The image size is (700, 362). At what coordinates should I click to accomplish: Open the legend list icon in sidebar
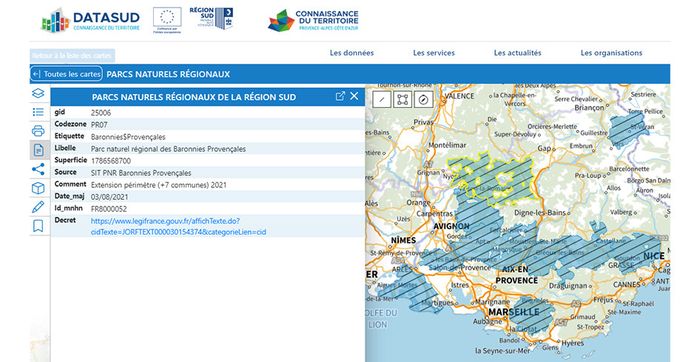point(38,112)
